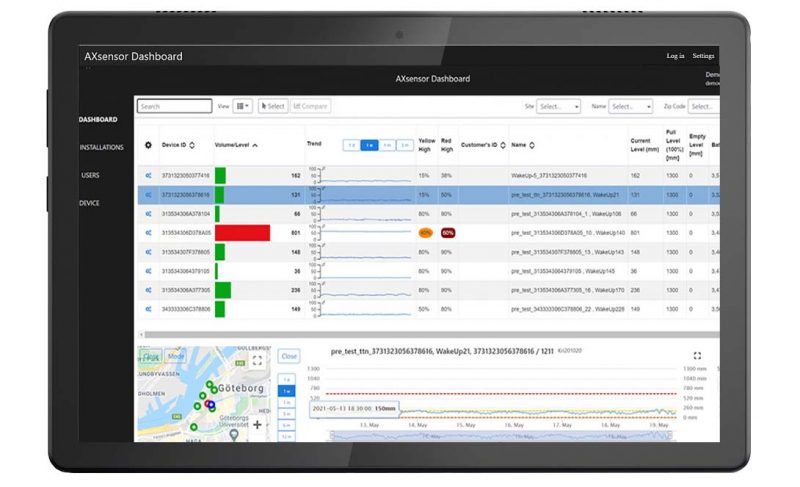Click the chart range navigator strip

pos(501,436)
